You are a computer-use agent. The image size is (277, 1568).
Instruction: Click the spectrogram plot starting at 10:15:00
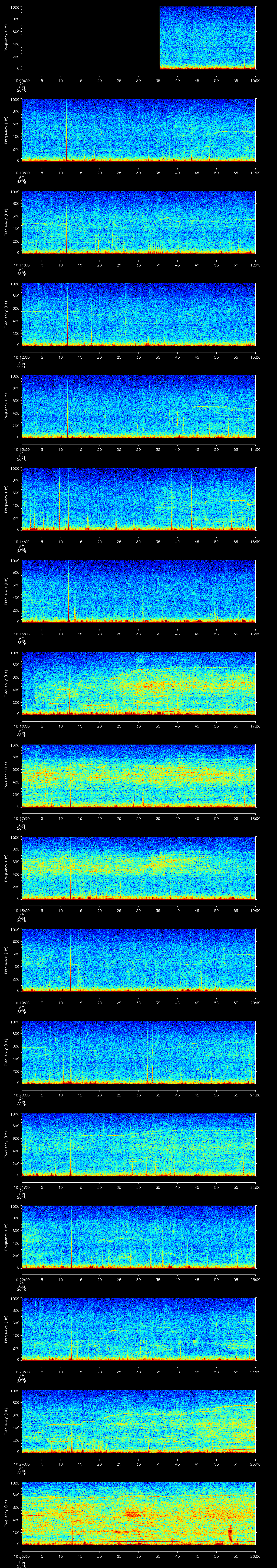coord(138,592)
